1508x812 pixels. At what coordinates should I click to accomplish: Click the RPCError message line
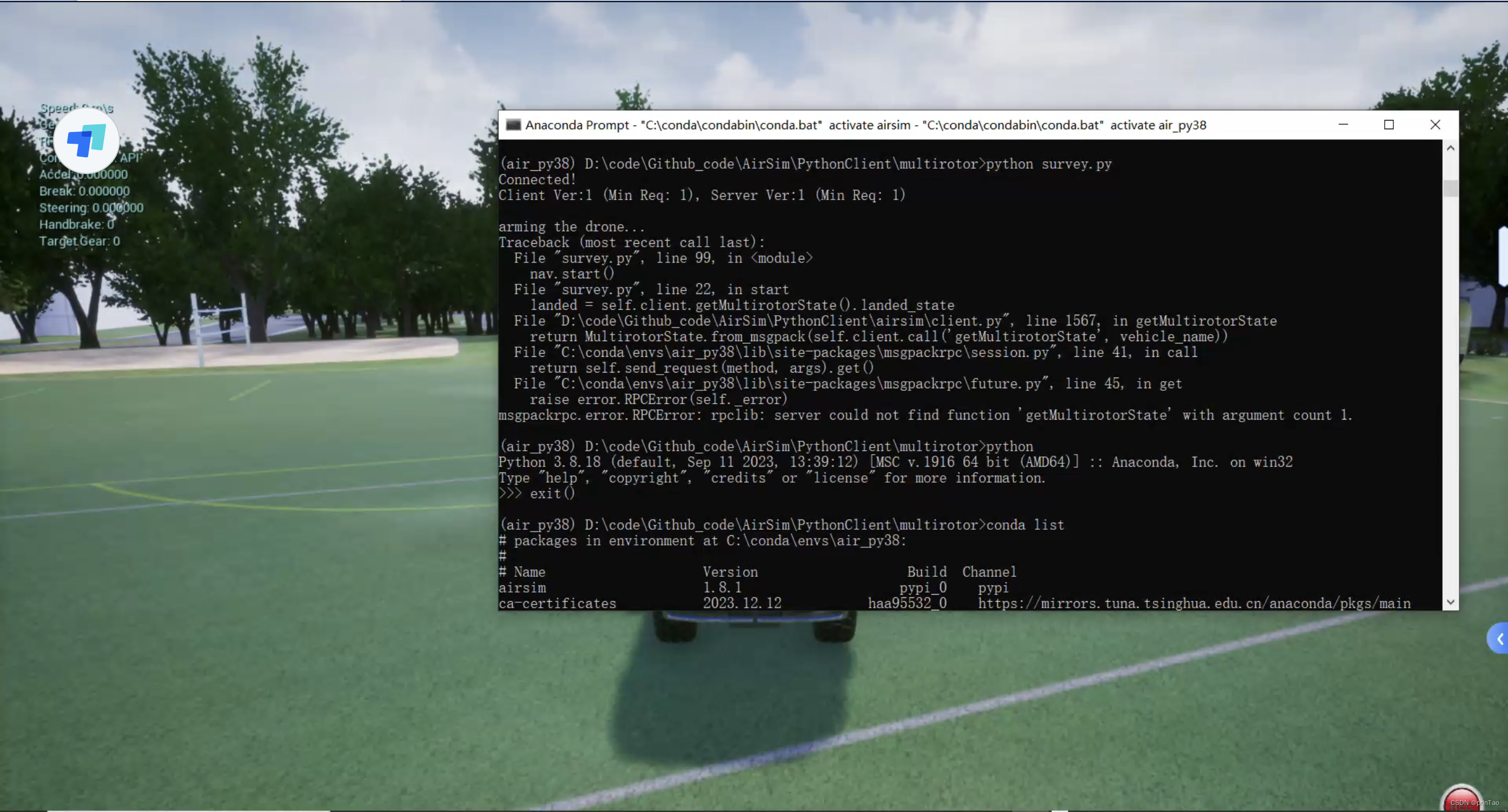coord(925,415)
